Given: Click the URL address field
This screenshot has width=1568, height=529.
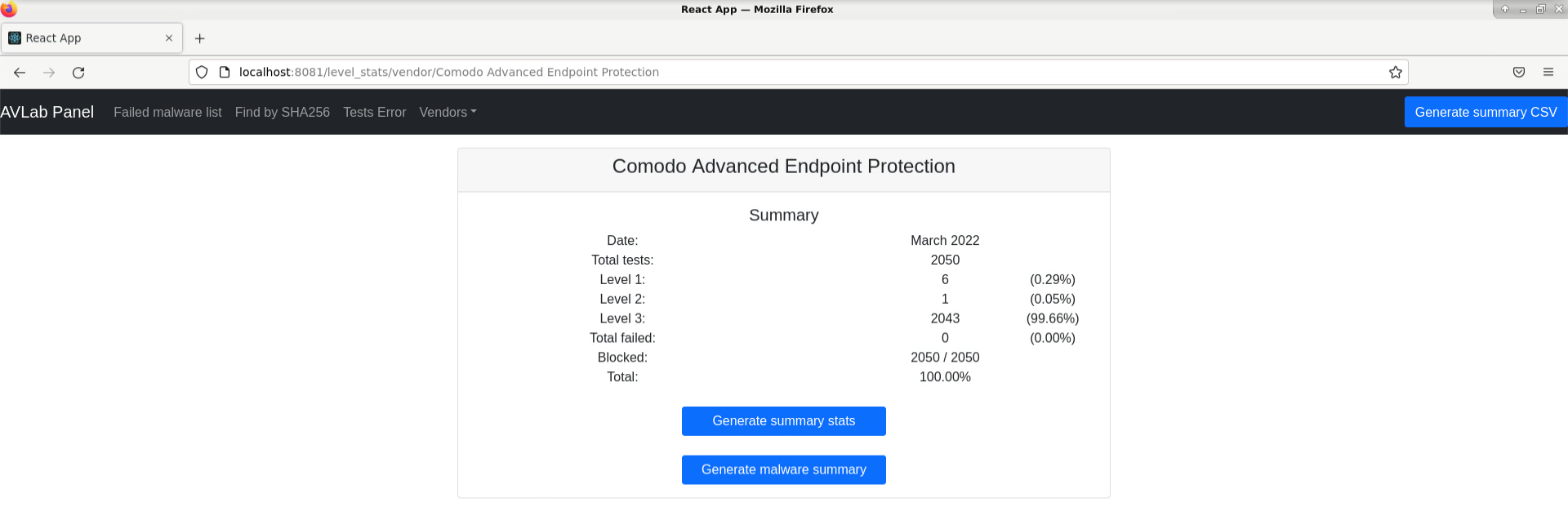Looking at the screenshot, I should tap(735, 73).
